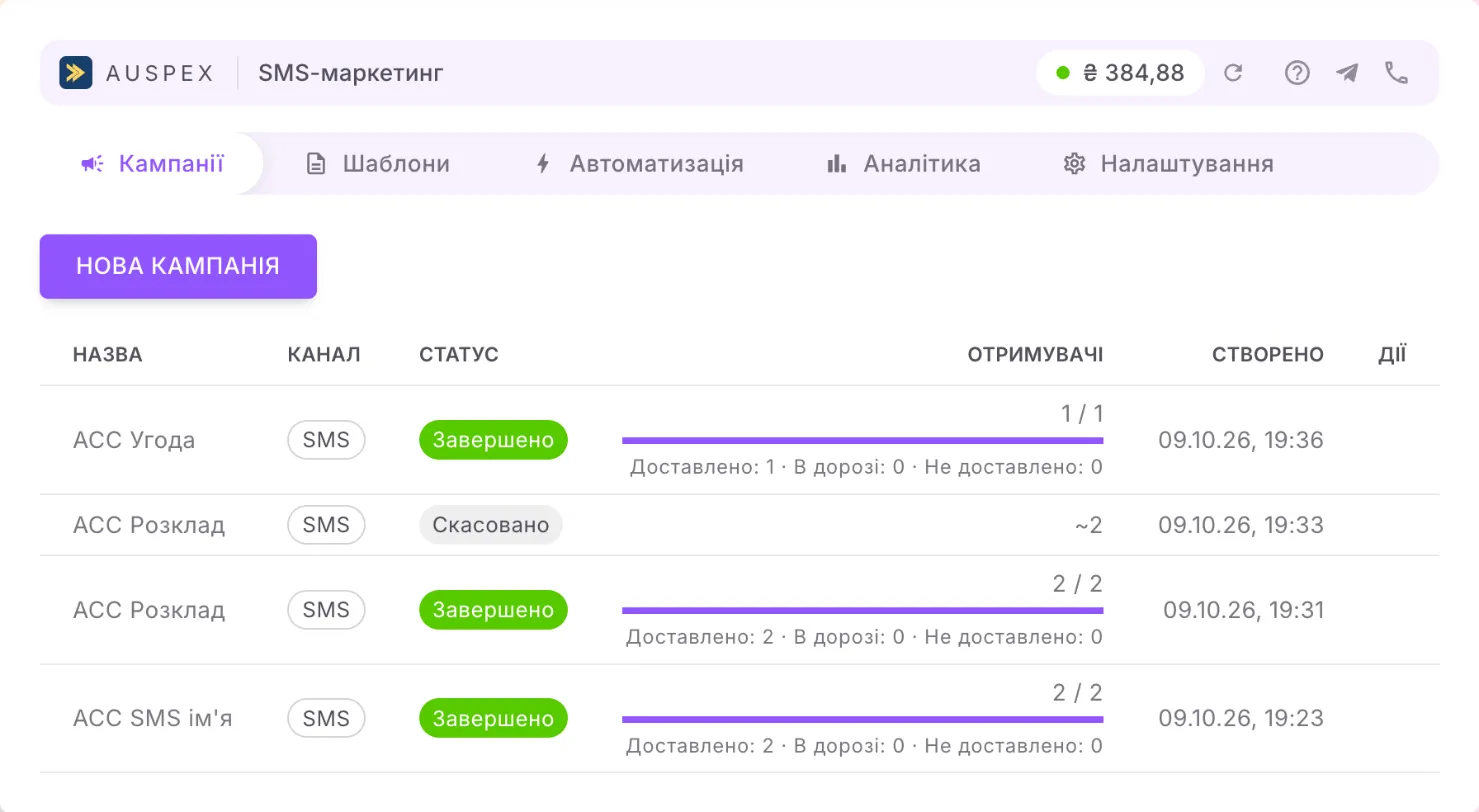Click the ОТРИМУВАЧІ column header
This screenshot has height=812, width=1479.
(x=1035, y=354)
